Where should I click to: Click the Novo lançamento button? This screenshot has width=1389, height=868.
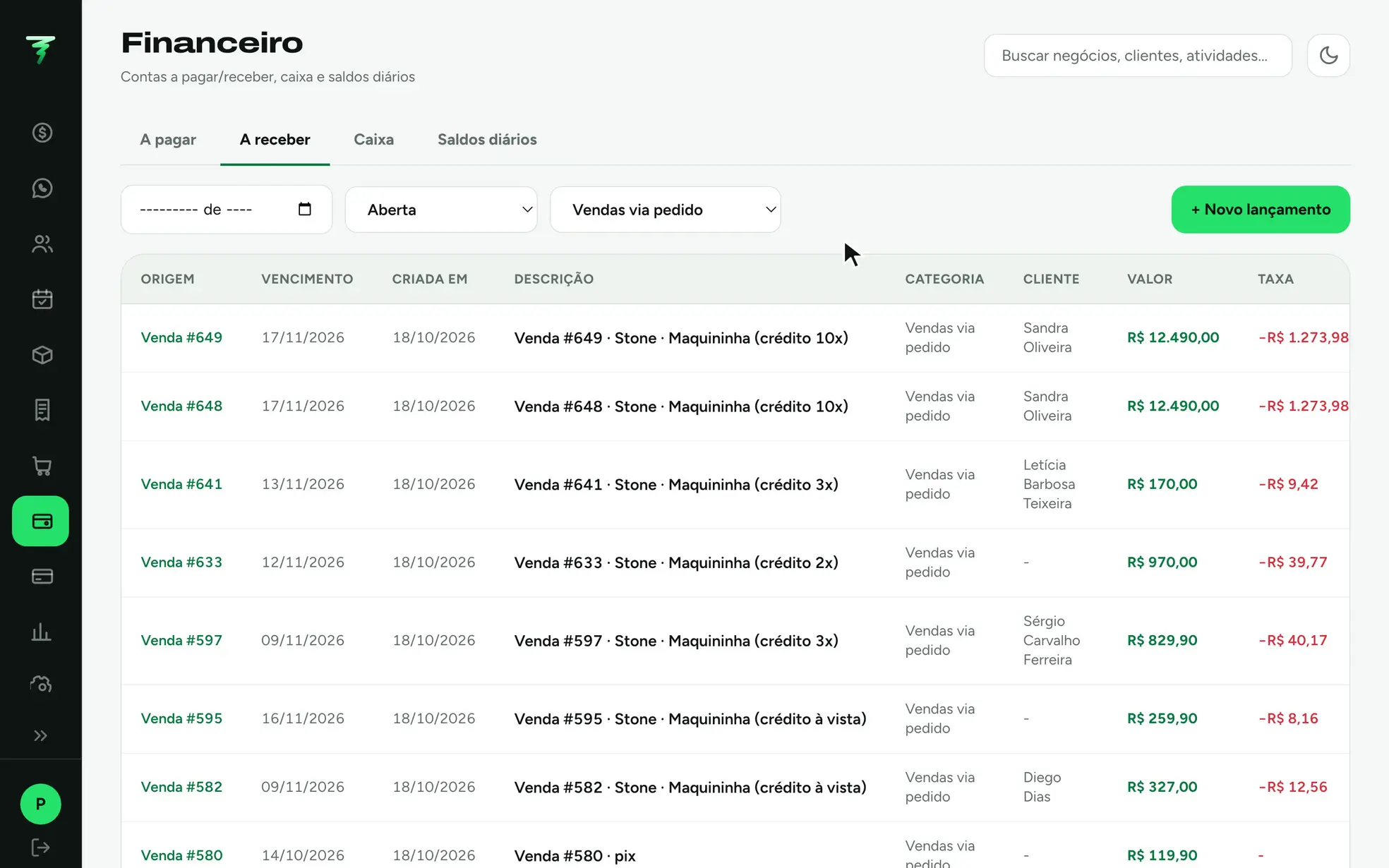(1261, 210)
